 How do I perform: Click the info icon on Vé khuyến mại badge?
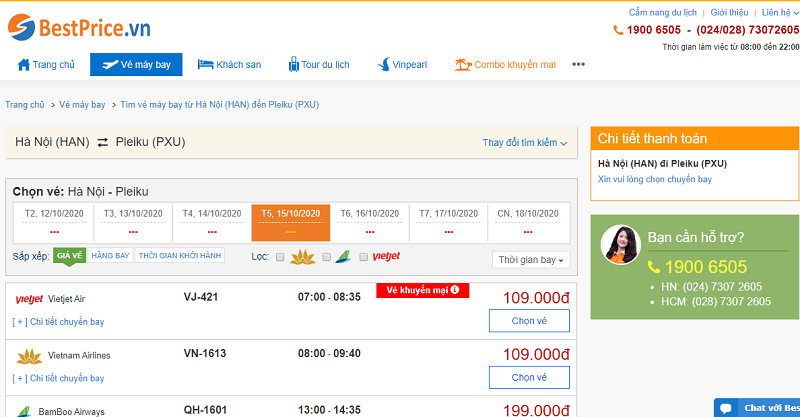(455, 289)
